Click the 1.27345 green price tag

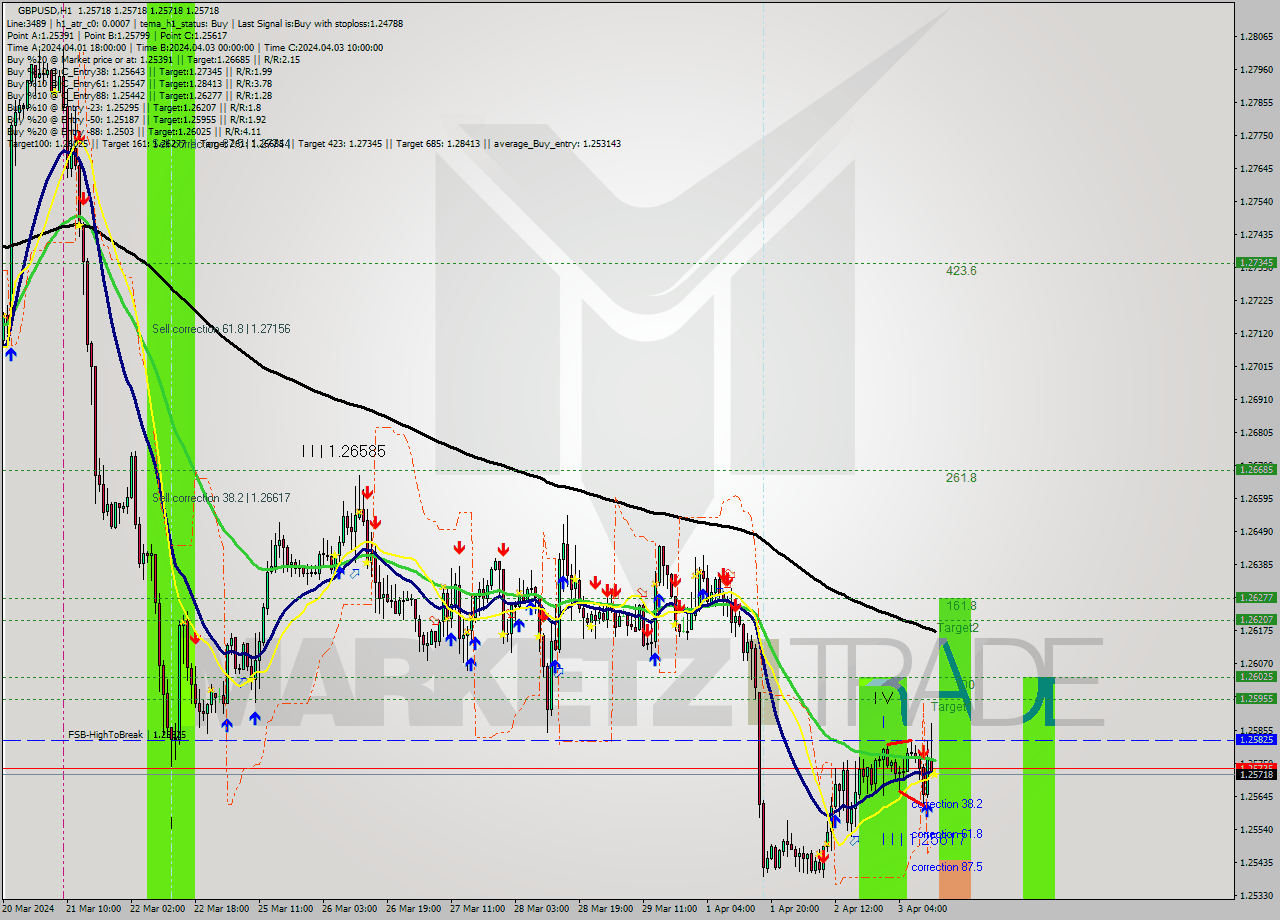[x=1256, y=263]
